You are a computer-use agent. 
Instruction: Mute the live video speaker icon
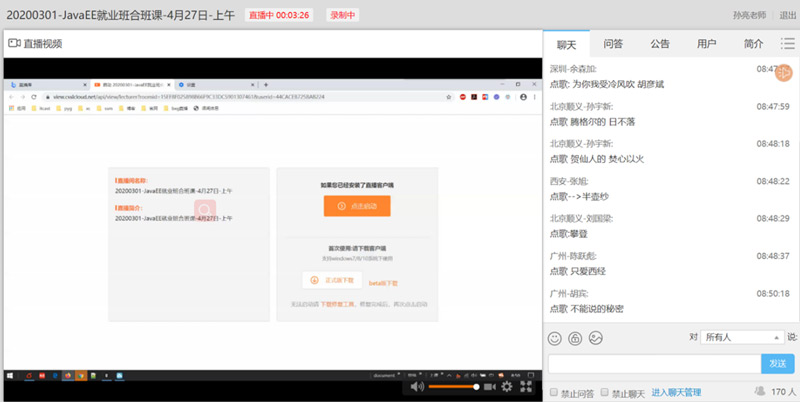417,386
